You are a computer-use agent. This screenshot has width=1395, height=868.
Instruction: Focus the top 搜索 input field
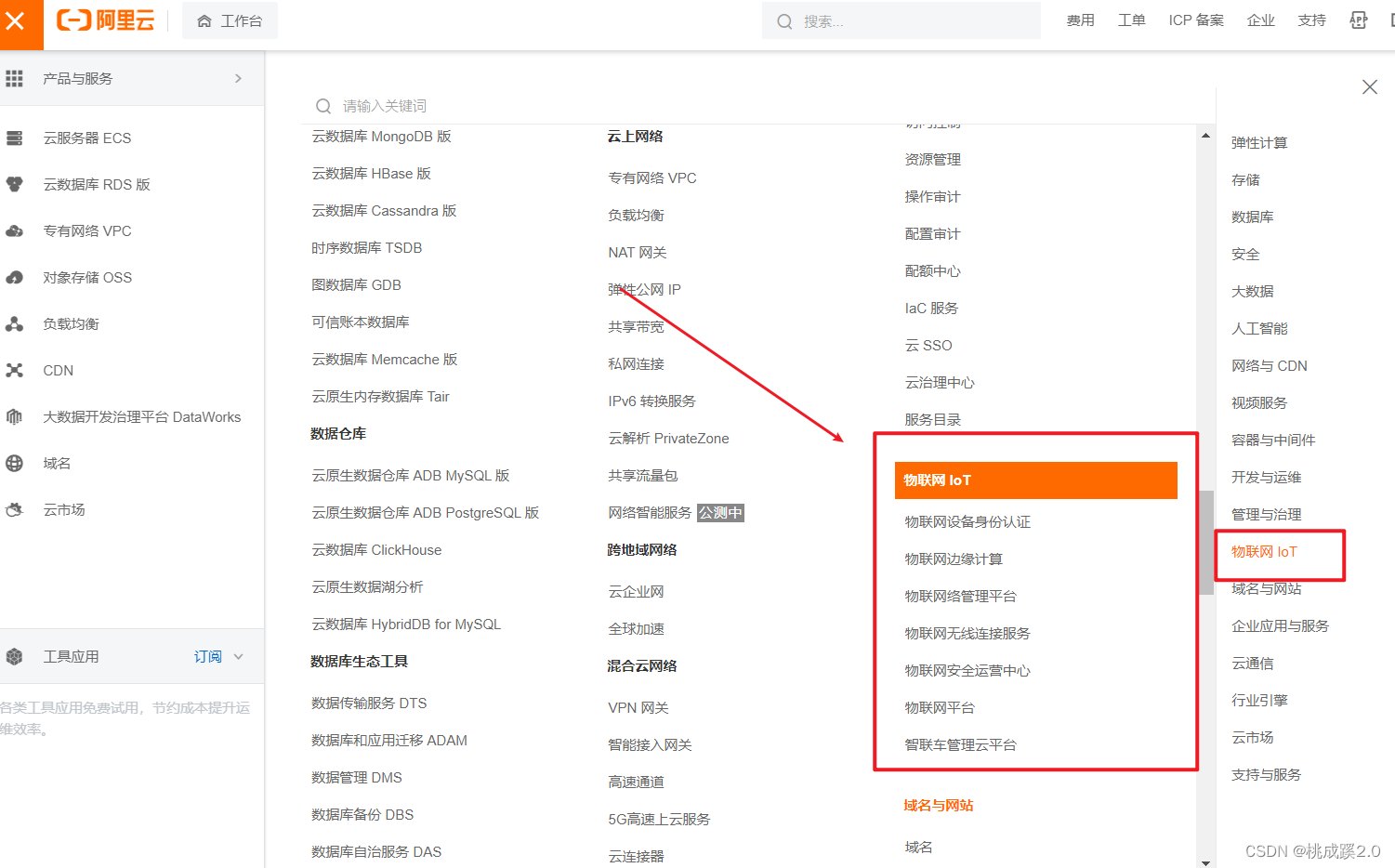click(x=901, y=20)
